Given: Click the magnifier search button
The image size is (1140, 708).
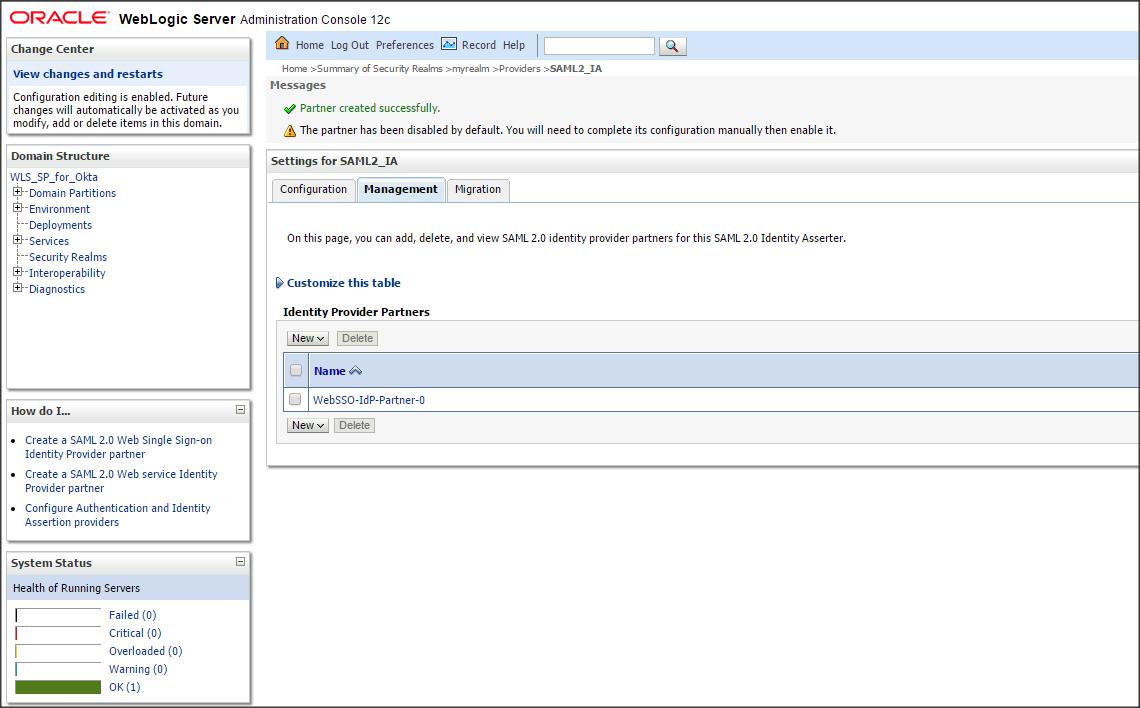Looking at the screenshot, I should 673,46.
